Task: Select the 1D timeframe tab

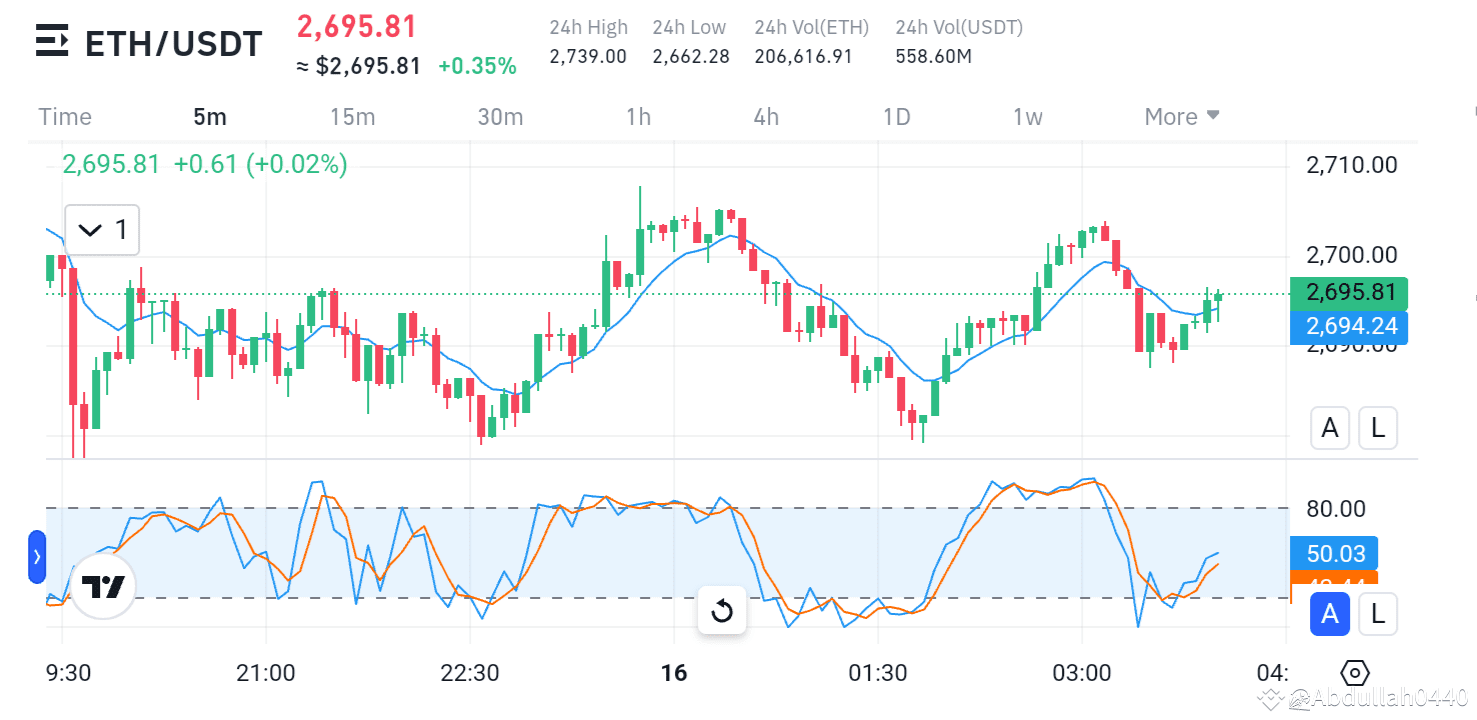Action: coord(896,116)
